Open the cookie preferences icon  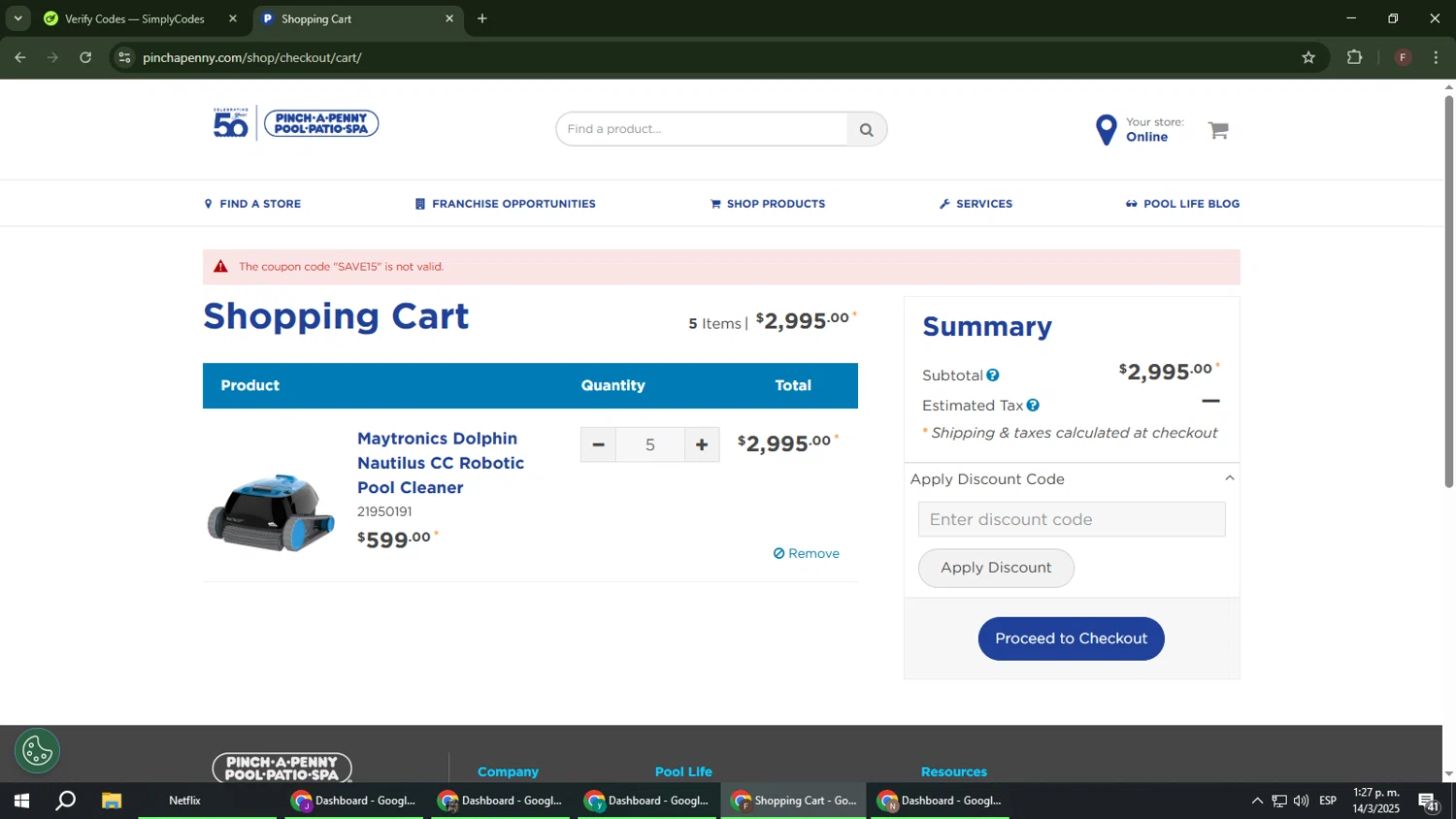coord(38,751)
